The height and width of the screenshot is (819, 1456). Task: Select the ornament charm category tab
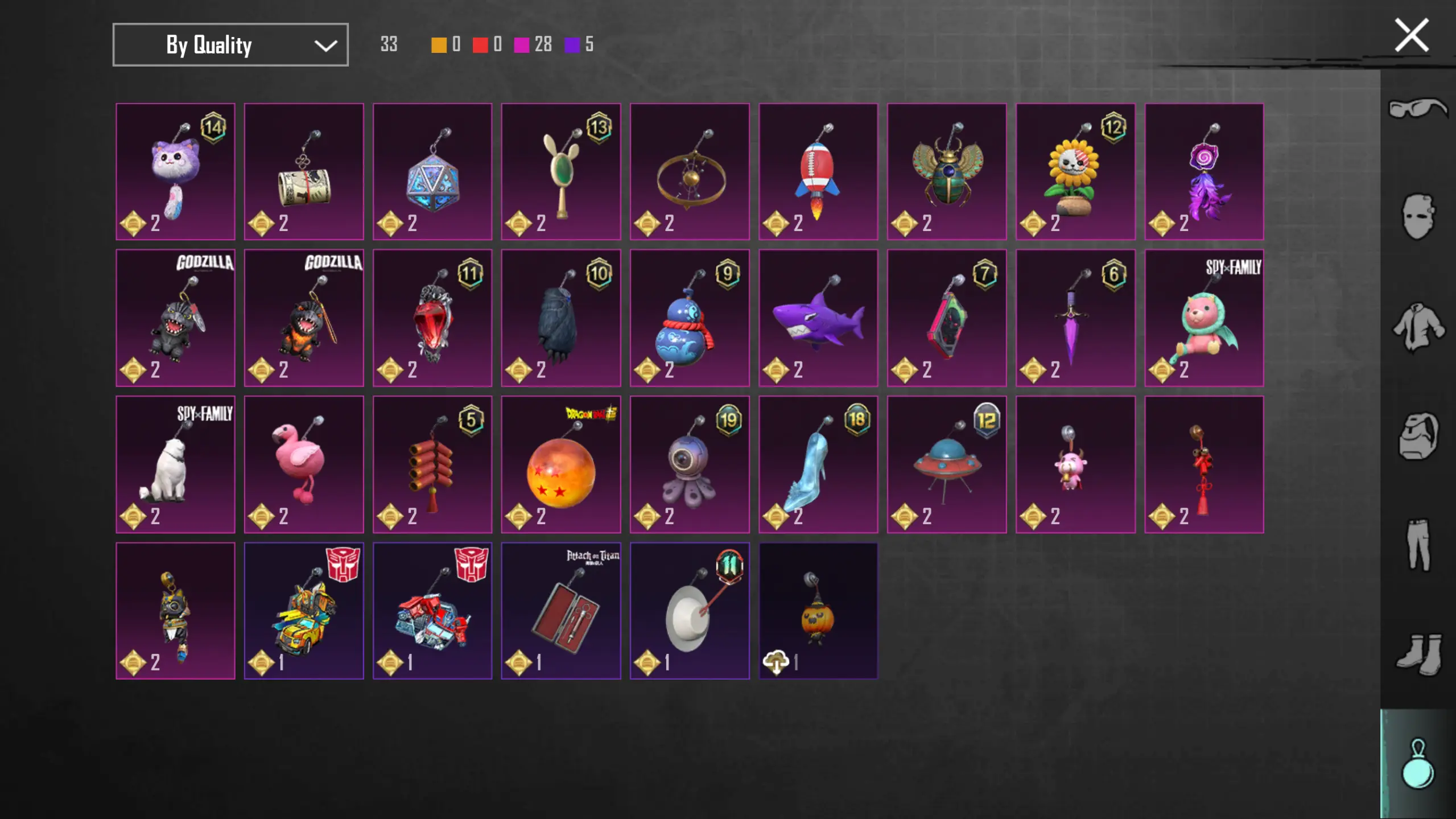(x=1418, y=764)
